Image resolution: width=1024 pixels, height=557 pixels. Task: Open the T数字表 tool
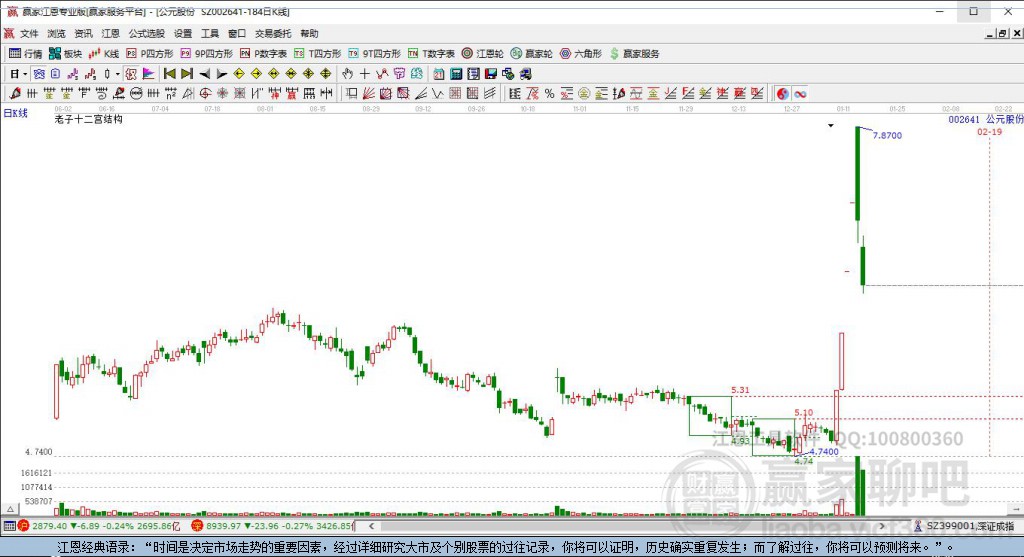coord(431,54)
